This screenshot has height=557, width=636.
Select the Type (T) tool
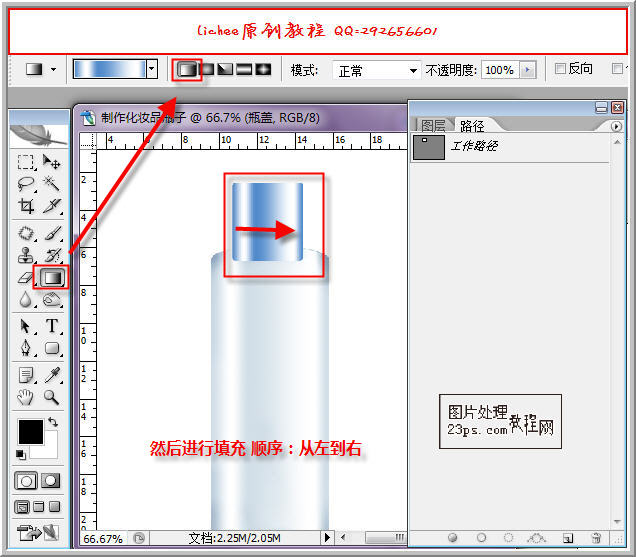(x=52, y=326)
